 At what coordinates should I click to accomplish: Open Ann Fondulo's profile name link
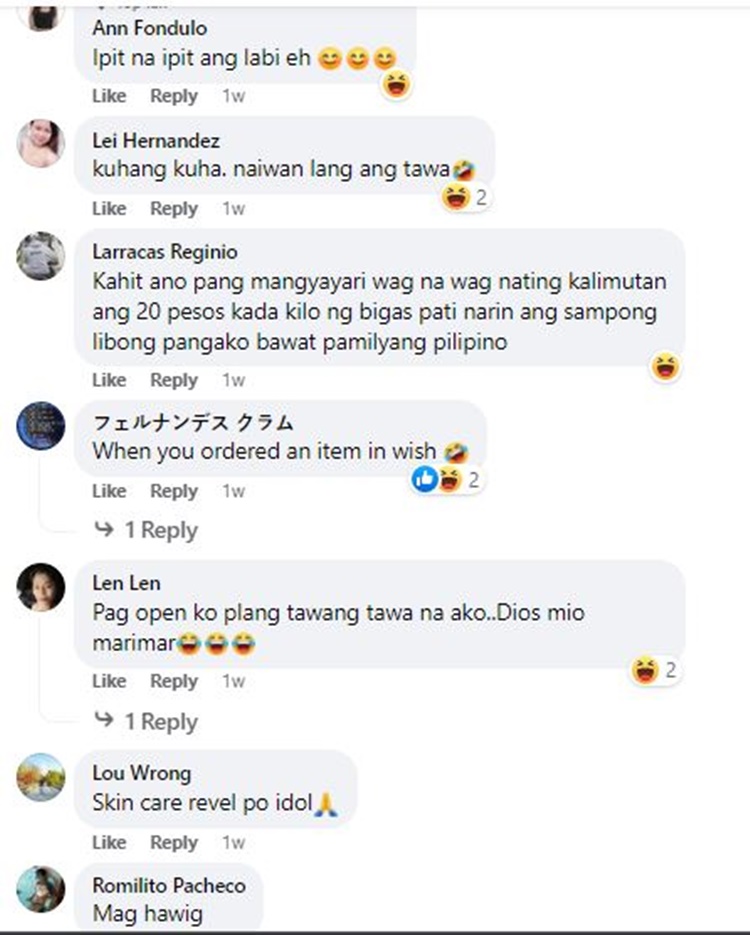coord(150,28)
